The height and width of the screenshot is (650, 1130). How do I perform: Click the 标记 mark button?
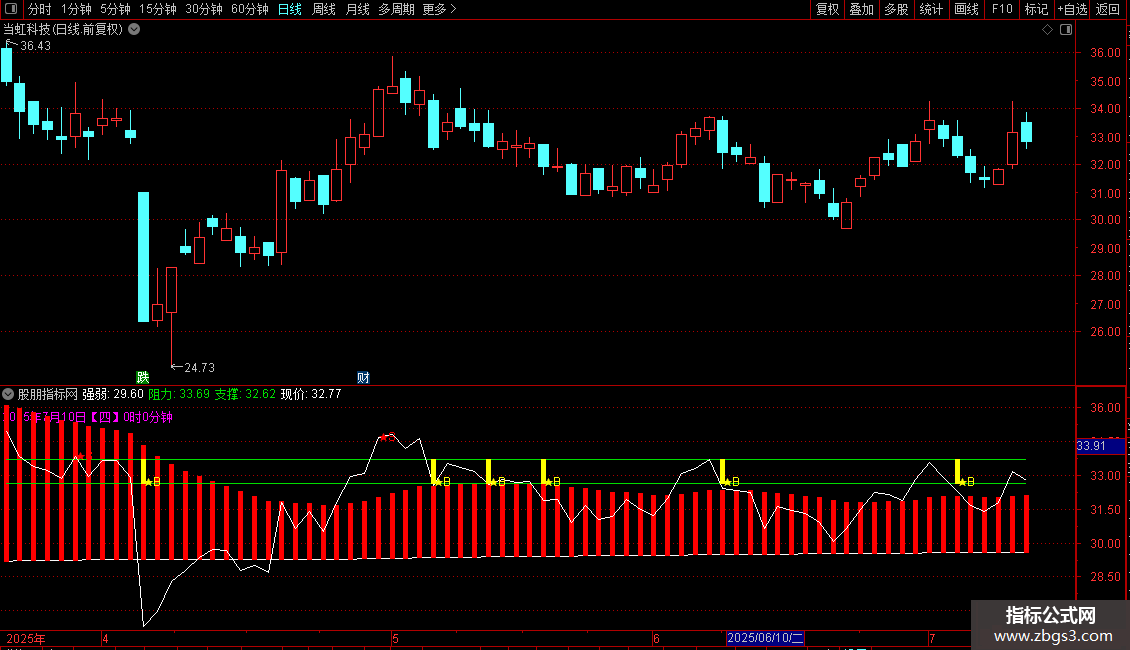[x=1036, y=9]
